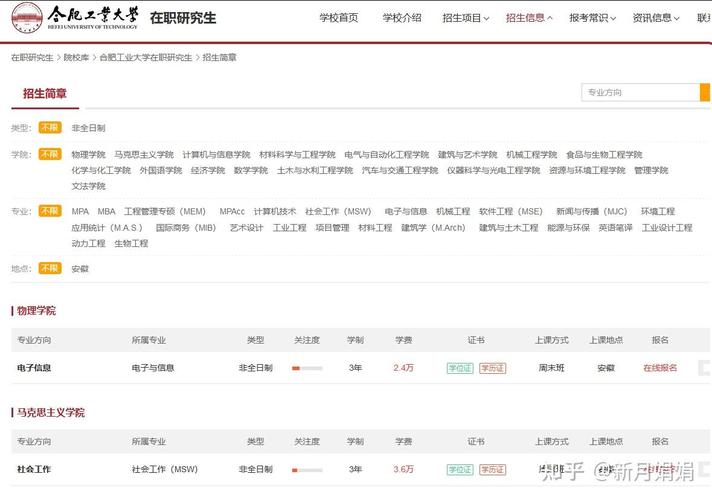Open the 社会工作 program direction
This screenshot has height=500, width=712.
34,470
